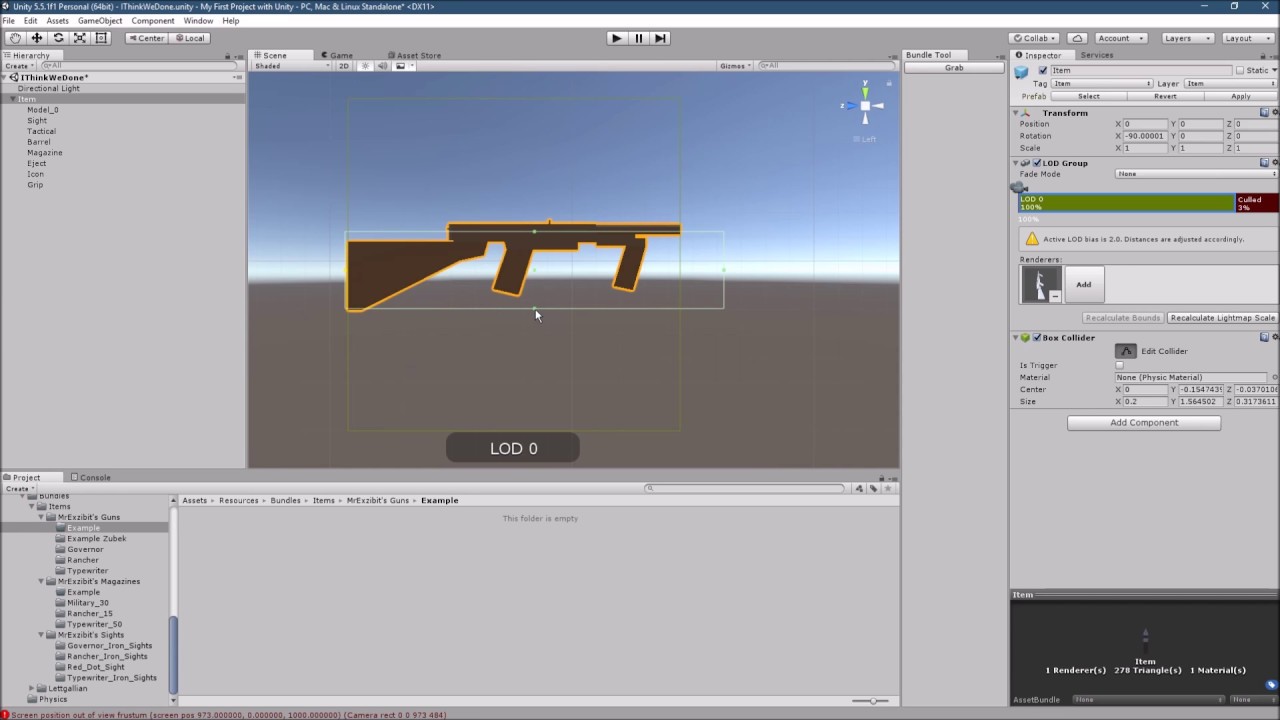Open the File menu

point(9,21)
